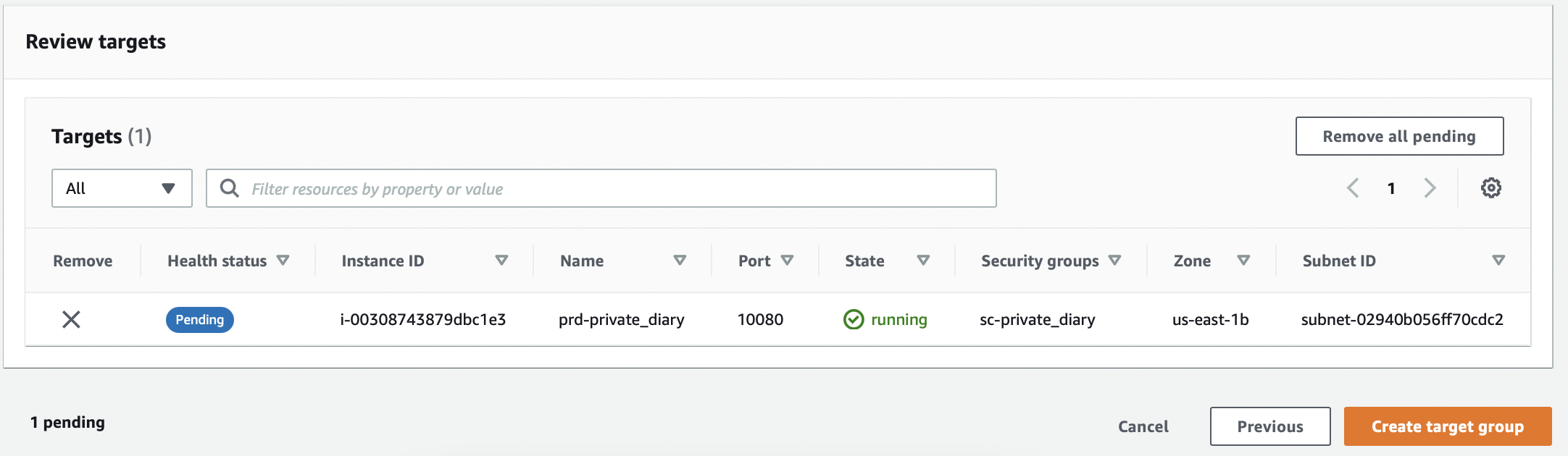This screenshot has width=1568, height=456.
Task: Sort by Health status column arrow
Action: coord(283,261)
